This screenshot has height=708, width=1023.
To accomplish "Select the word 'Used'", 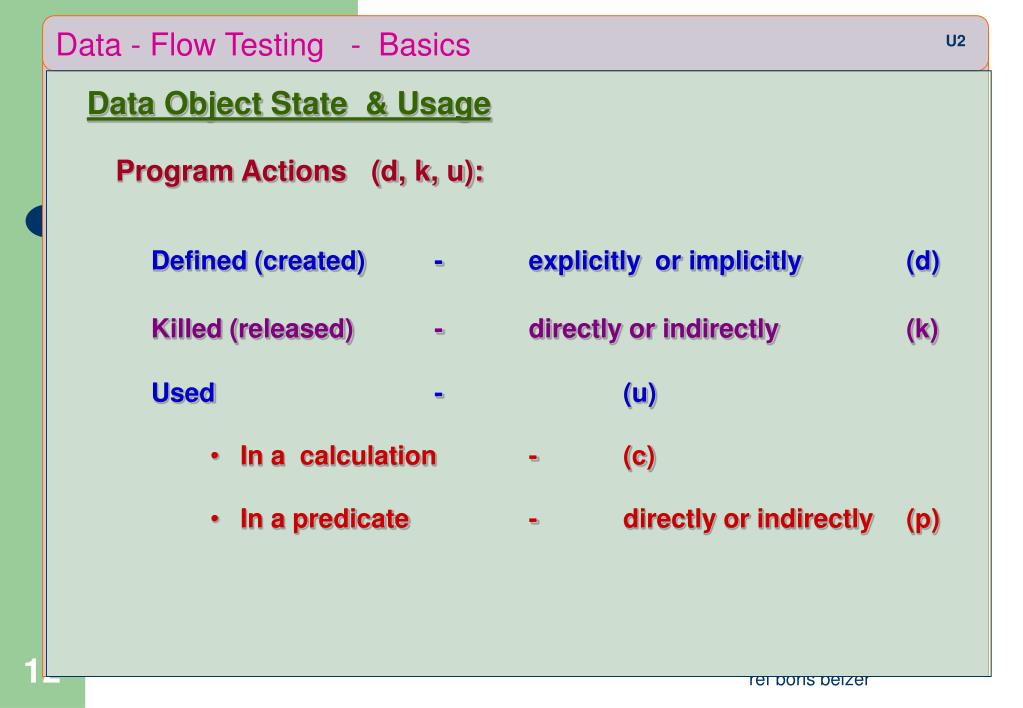I will coord(183,394).
